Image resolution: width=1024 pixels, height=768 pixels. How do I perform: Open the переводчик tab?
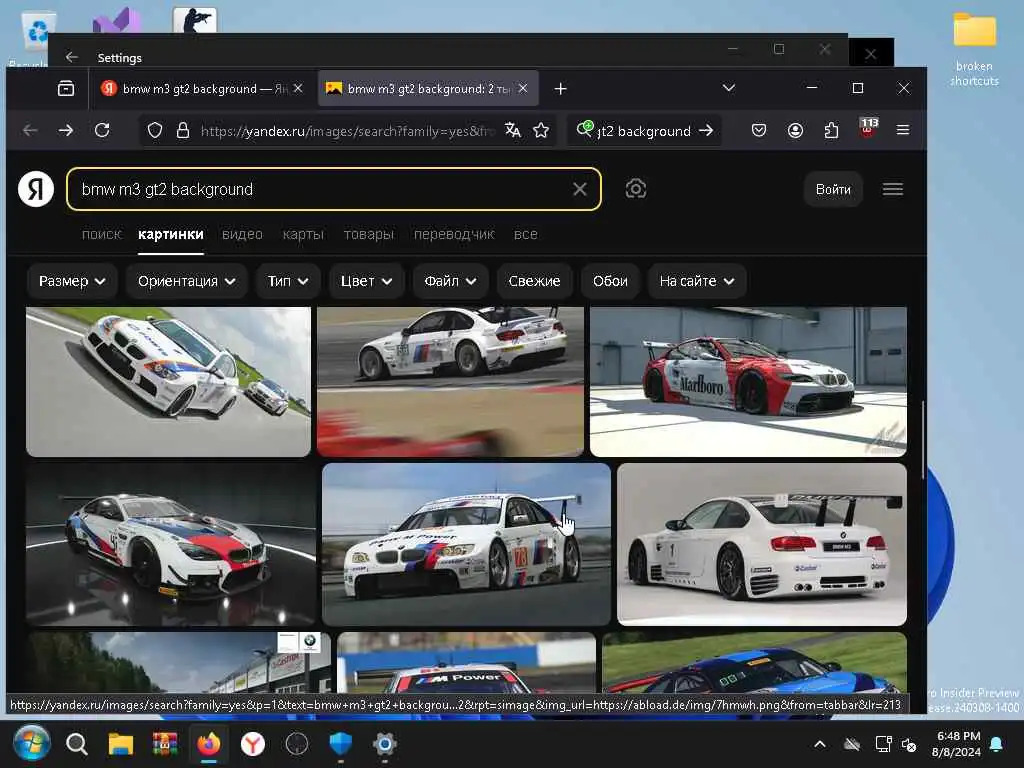coord(454,234)
